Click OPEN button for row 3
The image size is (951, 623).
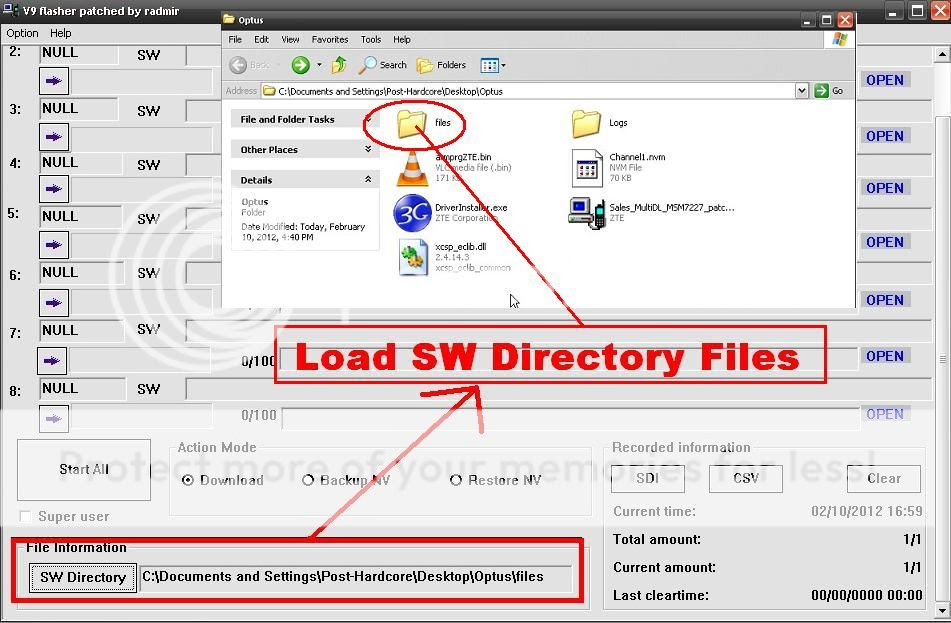tap(885, 136)
